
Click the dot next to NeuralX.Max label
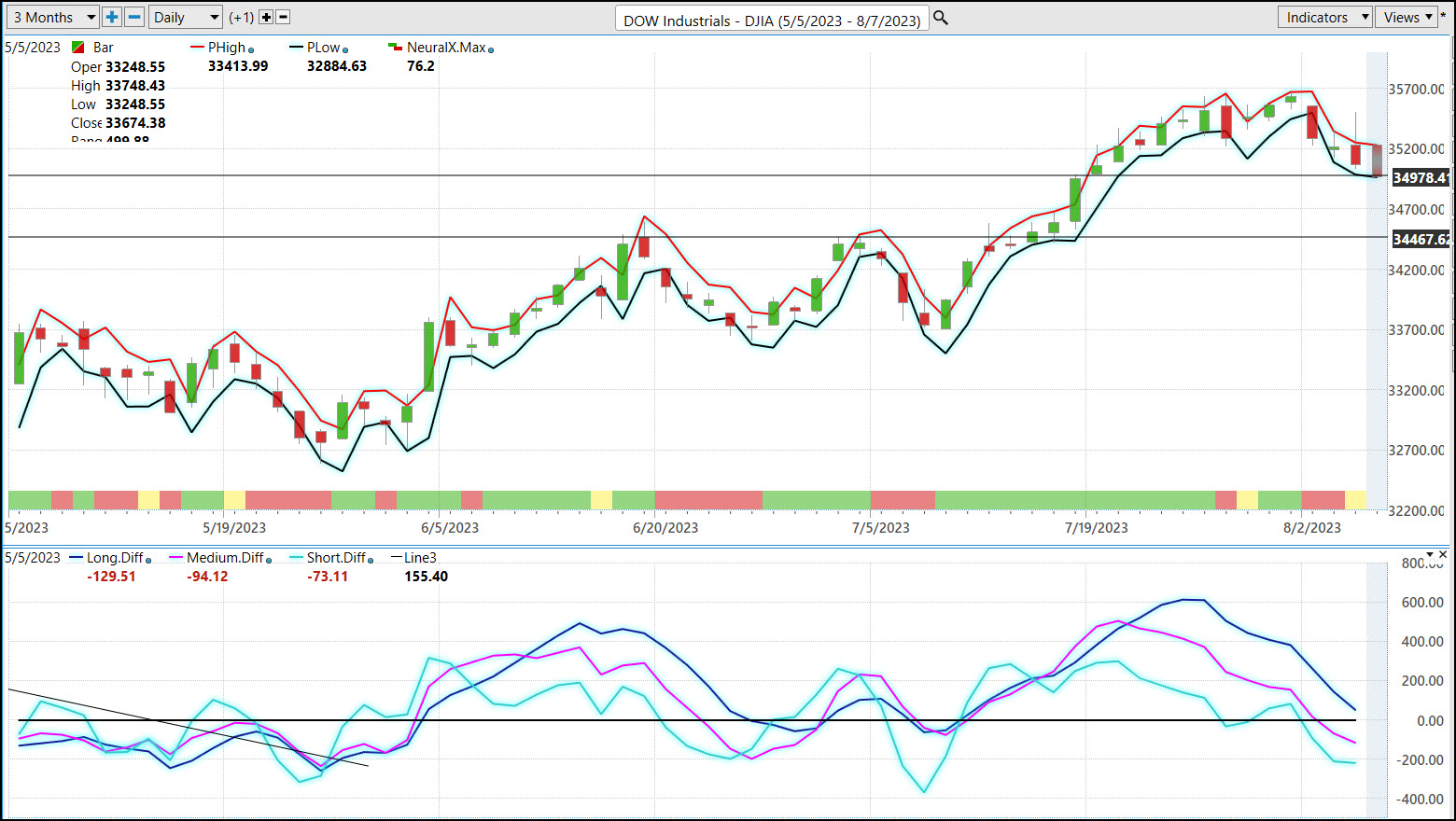(x=491, y=49)
